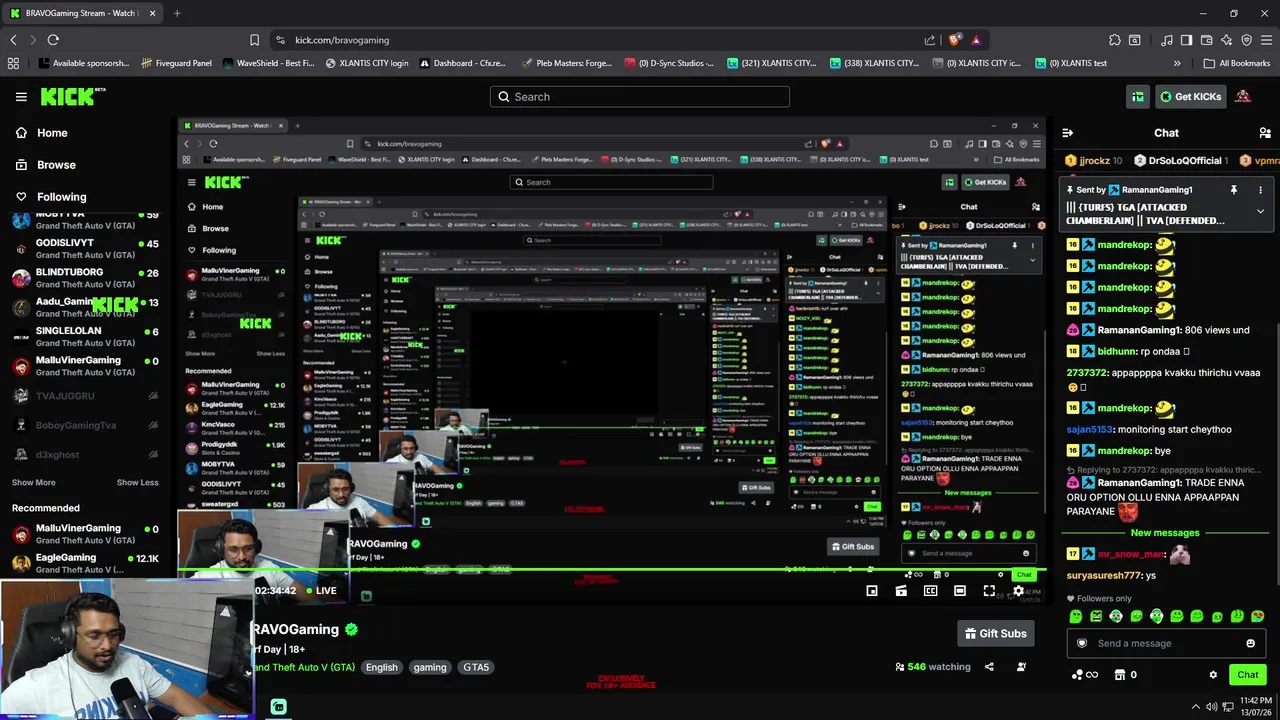The image size is (1280, 720).
Task: Select the BRAVOGaming Stream browser tab
Action: coord(81,13)
